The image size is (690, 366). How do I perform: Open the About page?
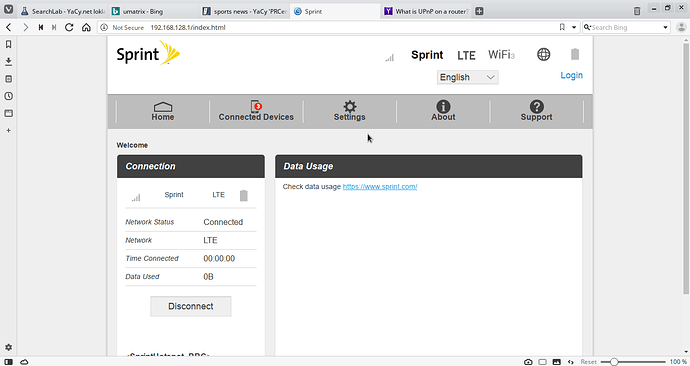(x=443, y=111)
